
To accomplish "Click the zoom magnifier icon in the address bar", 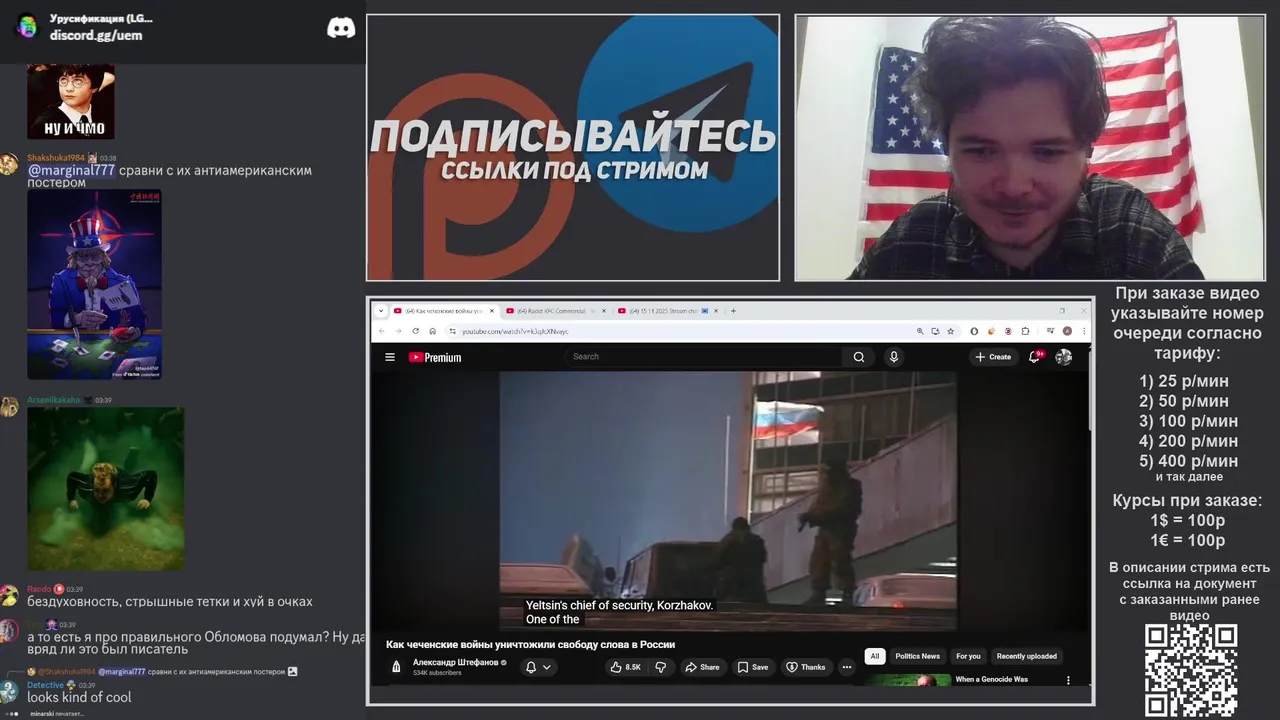I will [920, 331].
